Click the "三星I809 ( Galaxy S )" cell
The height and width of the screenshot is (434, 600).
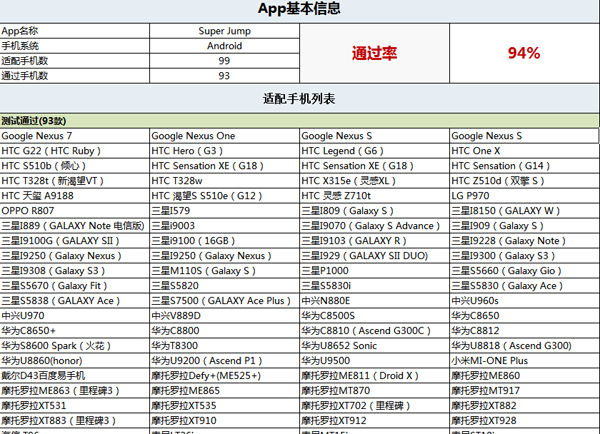[374, 210]
